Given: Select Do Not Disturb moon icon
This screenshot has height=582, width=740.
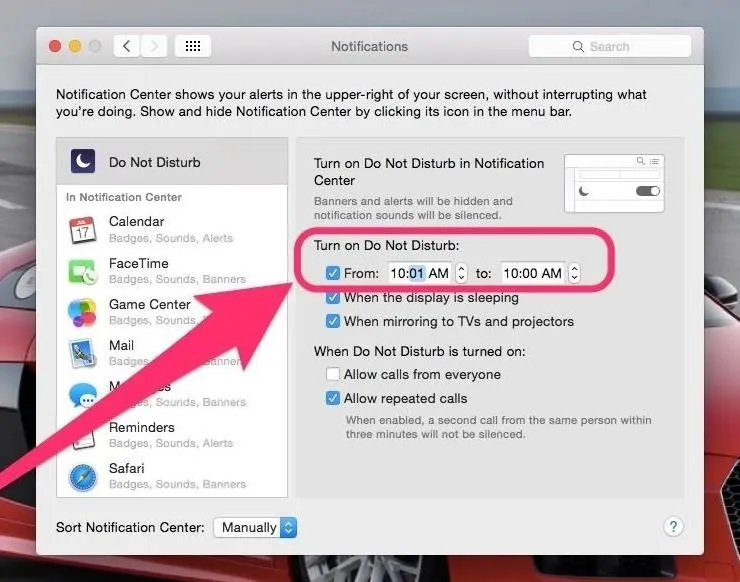Looking at the screenshot, I should tap(83, 161).
